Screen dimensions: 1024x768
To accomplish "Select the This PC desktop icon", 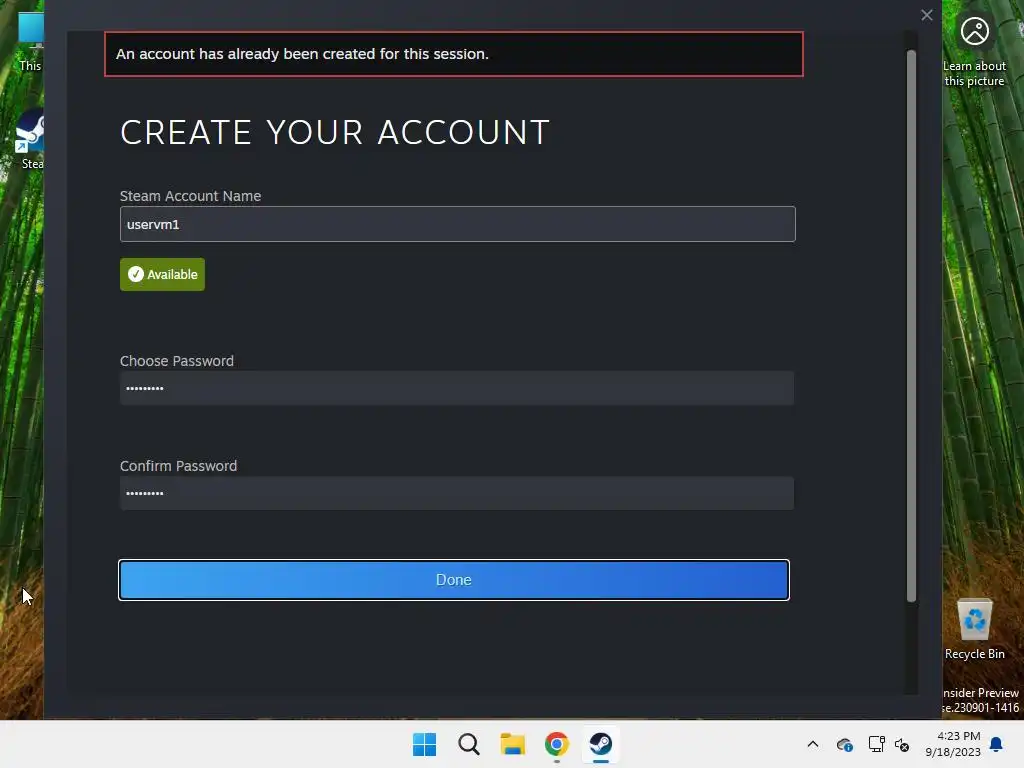I will click(30, 41).
